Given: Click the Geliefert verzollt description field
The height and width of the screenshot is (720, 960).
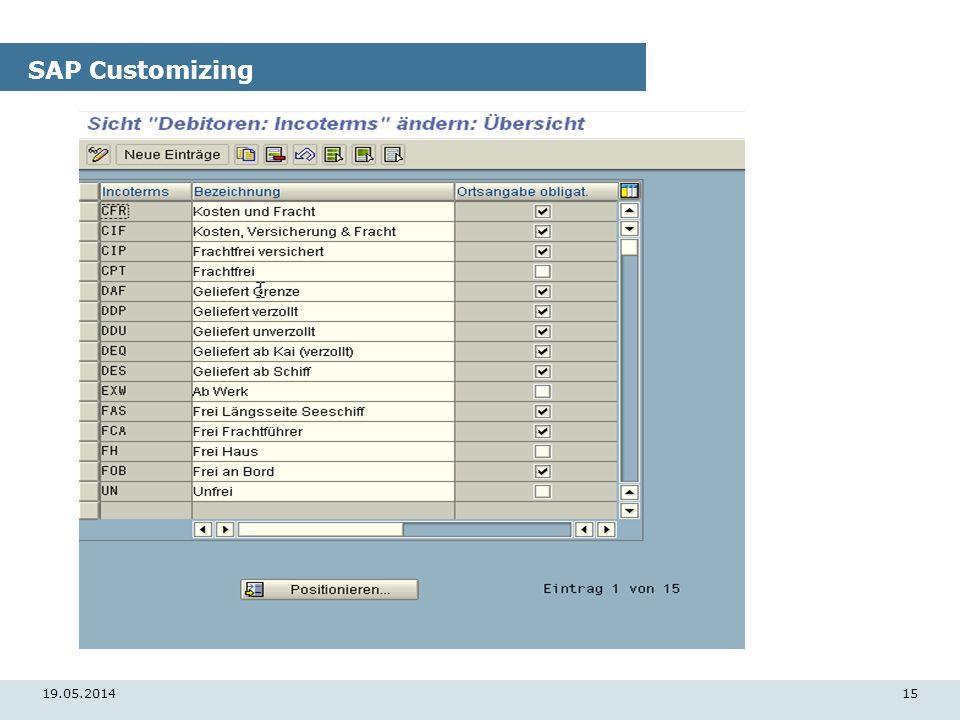Looking at the screenshot, I should pos(323,311).
